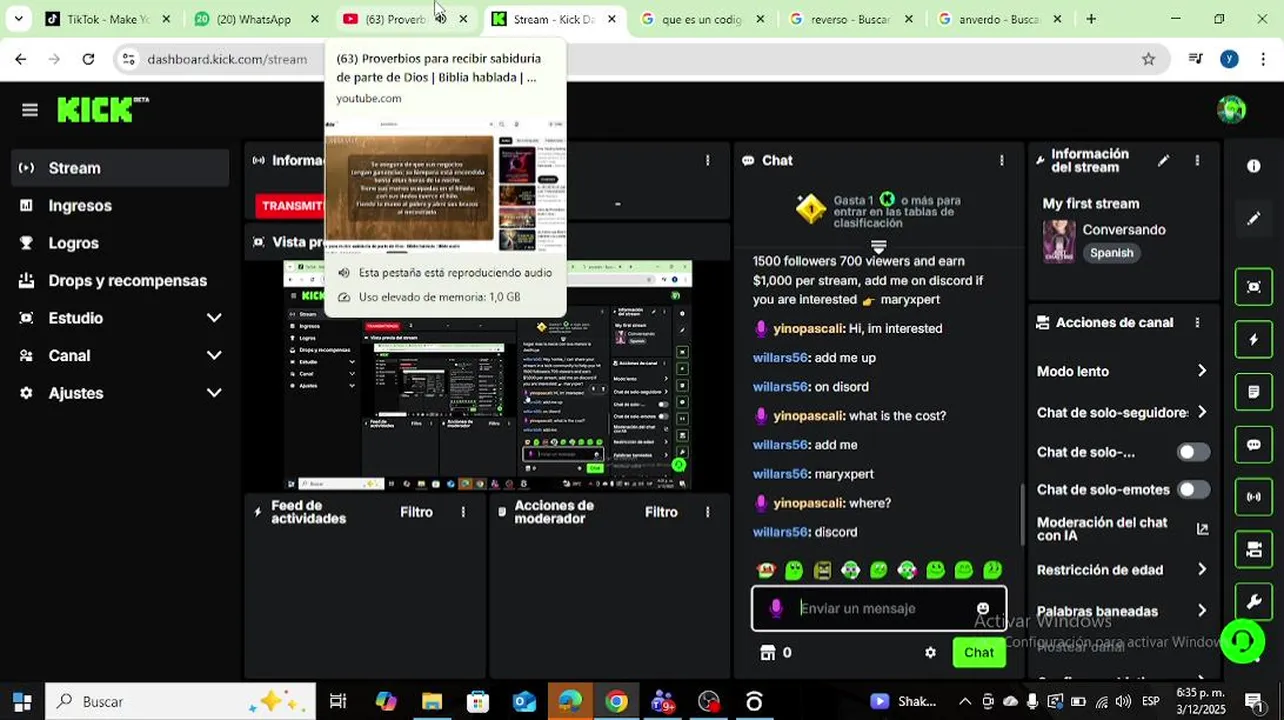Open Palabras baneadas options chevron
The height and width of the screenshot is (720, 1284).
pyautogui.click(x=1202, y=611)
